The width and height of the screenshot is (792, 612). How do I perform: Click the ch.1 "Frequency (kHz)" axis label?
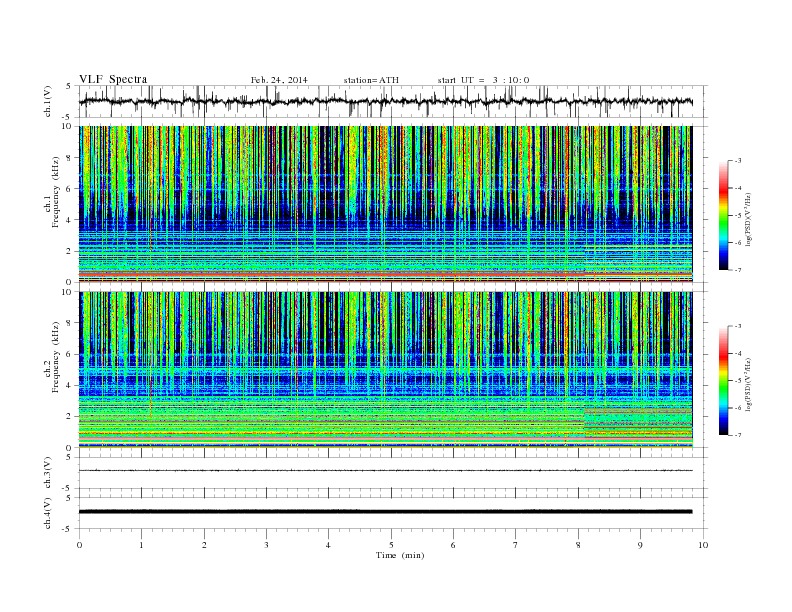point(56,192)
